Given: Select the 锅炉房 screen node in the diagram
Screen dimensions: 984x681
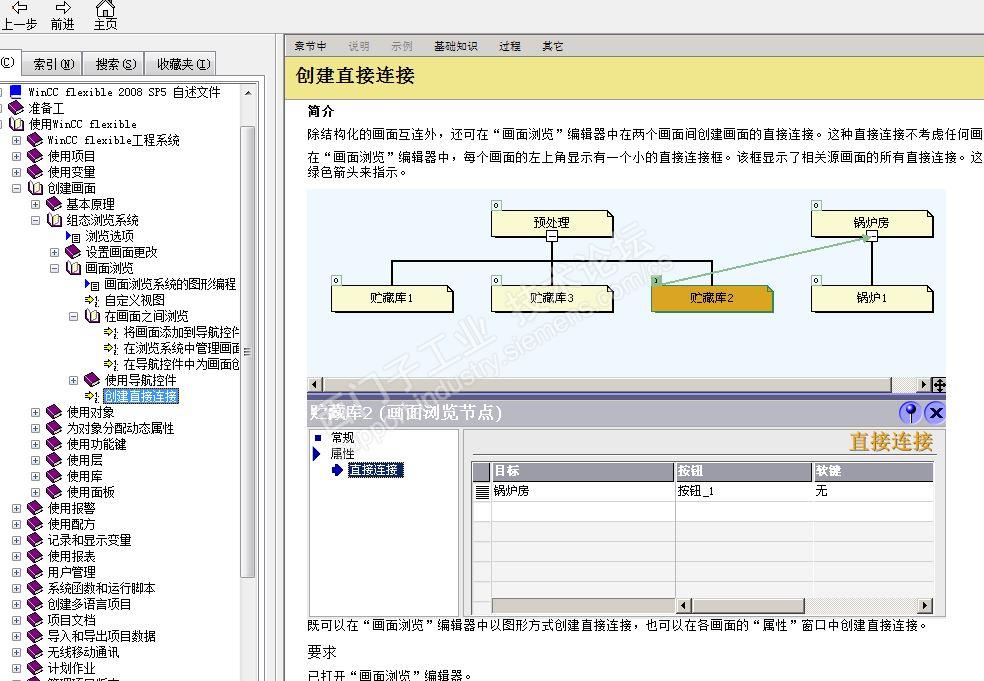Looking at the screenshot, I should pos(872,223).
